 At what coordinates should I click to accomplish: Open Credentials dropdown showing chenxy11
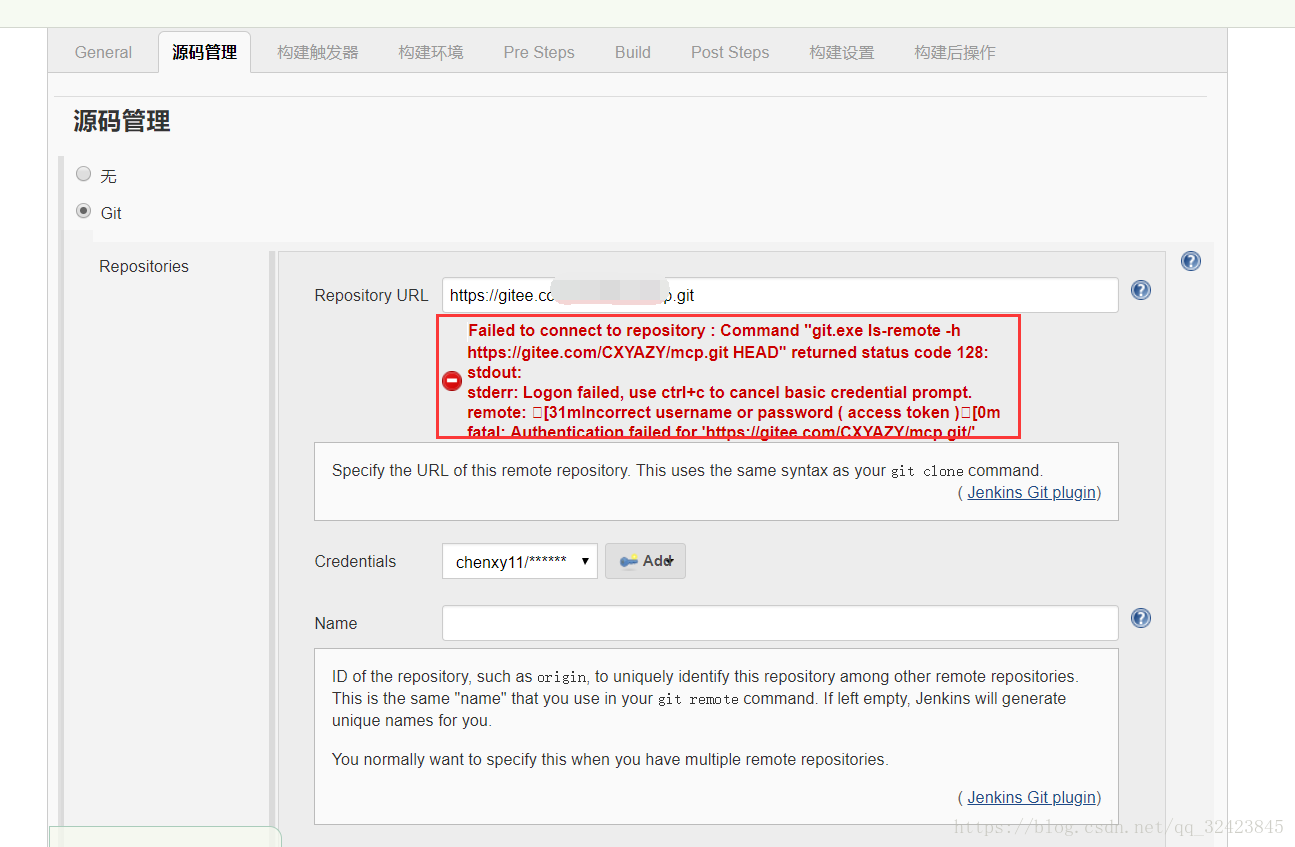(x=520, y=561)
